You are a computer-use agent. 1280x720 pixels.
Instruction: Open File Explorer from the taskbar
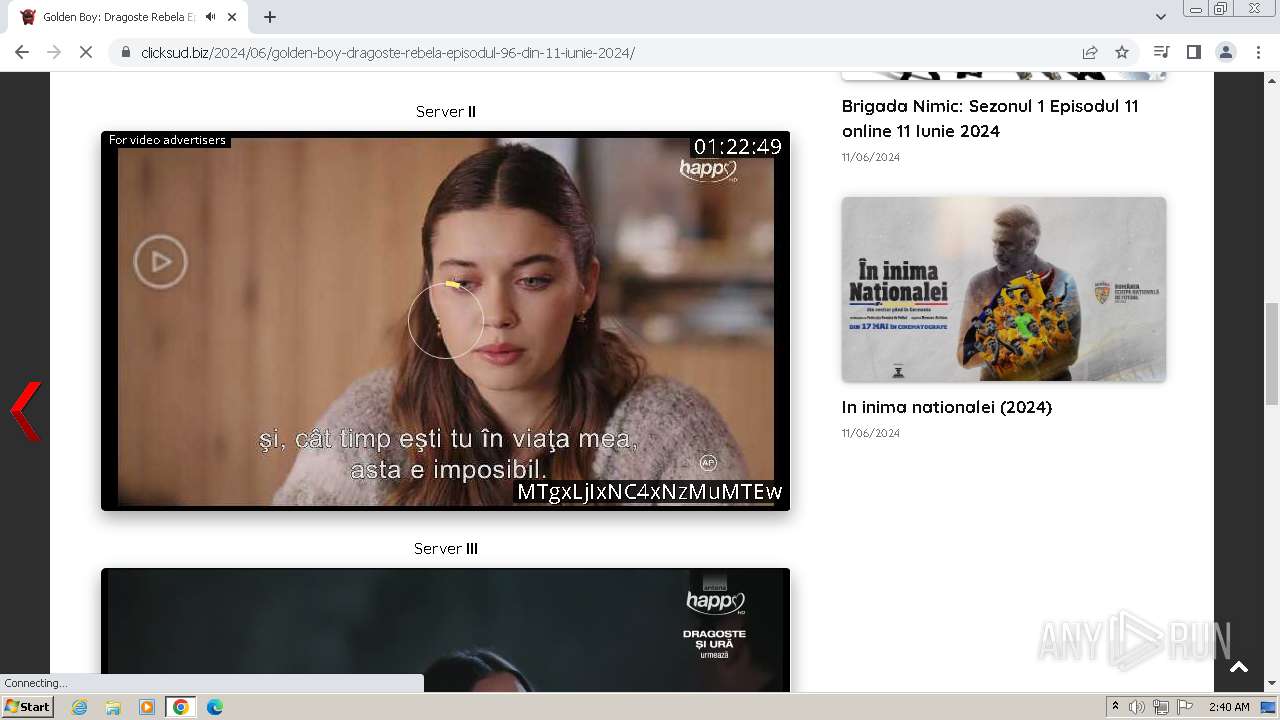click(113, 707)
